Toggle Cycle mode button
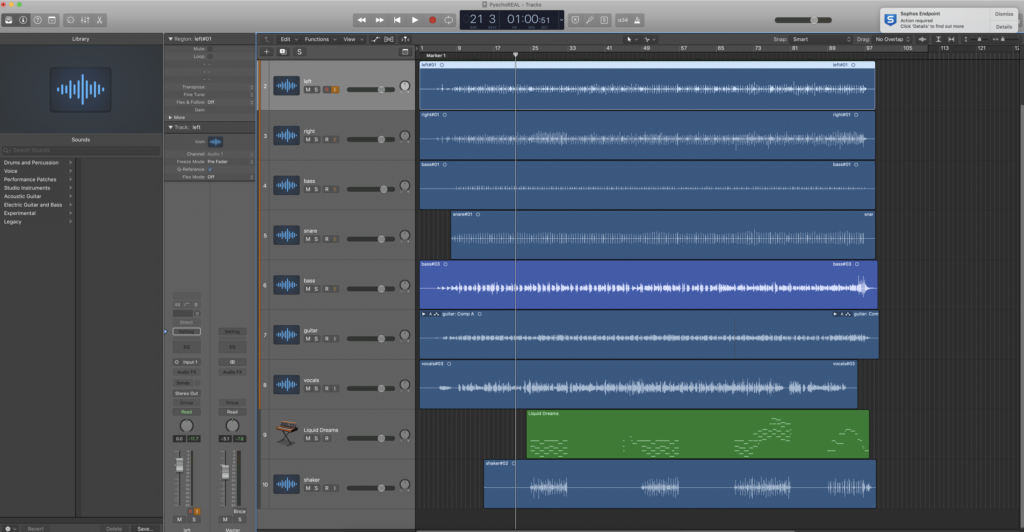 (449, 20)
